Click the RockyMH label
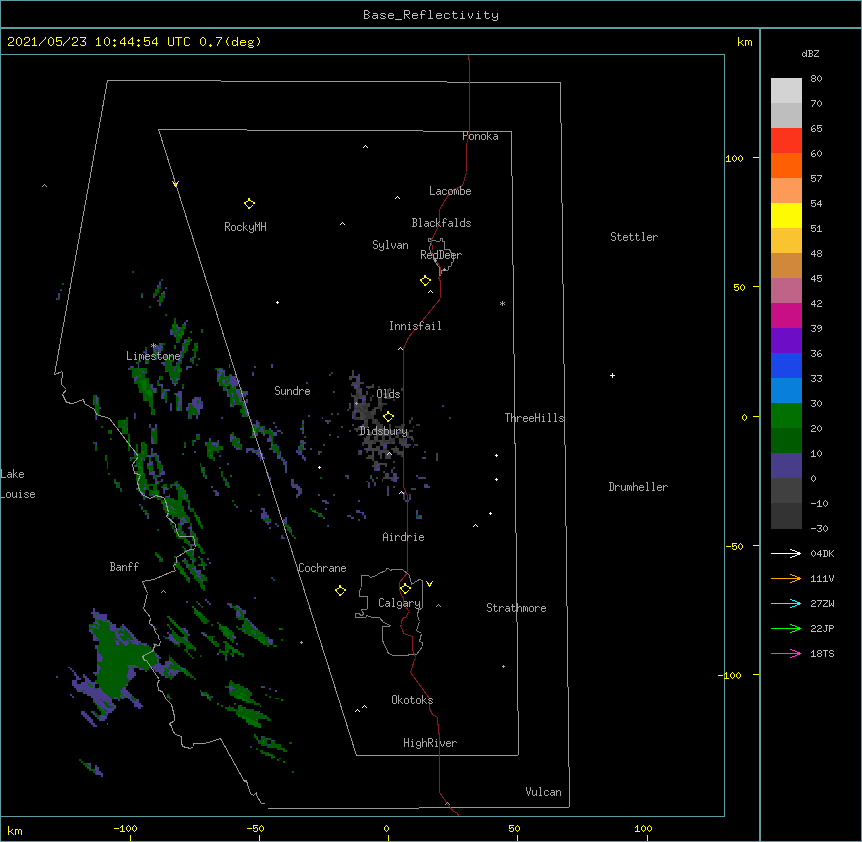Screen dimensions: 862x842 click(x=245, y=227)
